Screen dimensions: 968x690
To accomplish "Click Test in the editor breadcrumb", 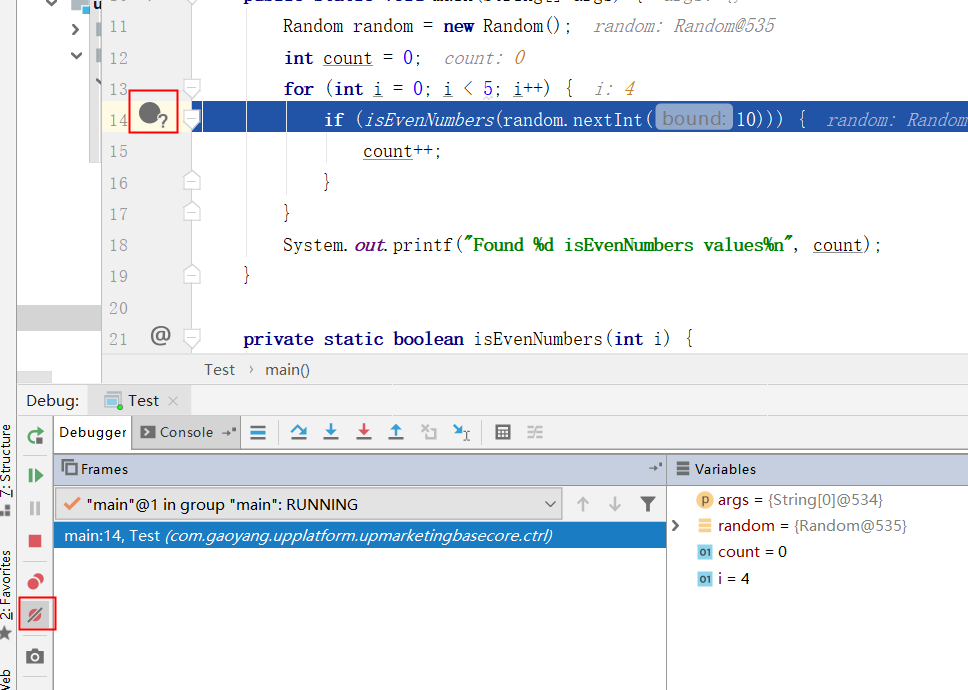I will [220, 370].
